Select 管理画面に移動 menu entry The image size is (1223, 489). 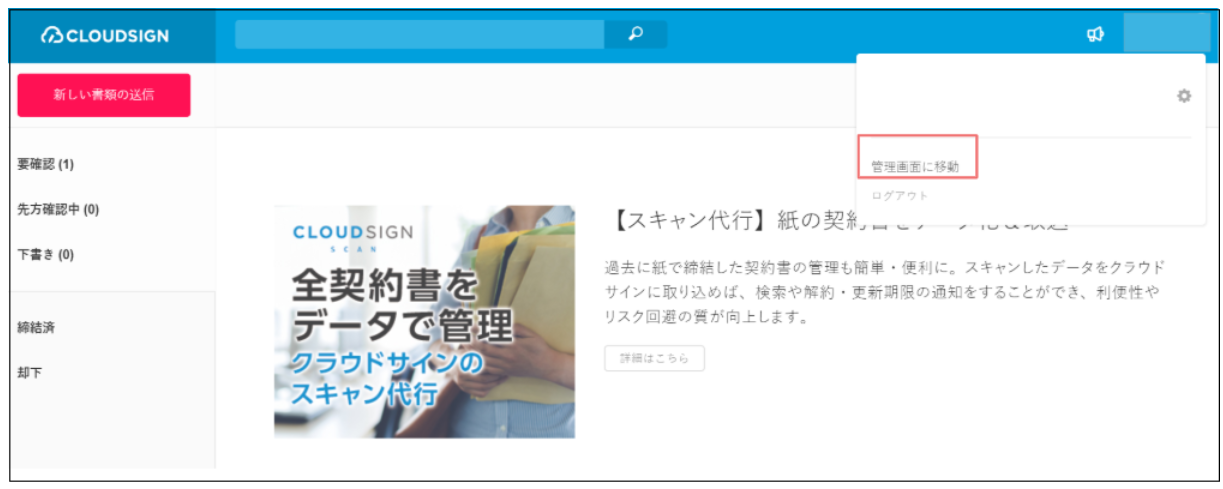915,167
